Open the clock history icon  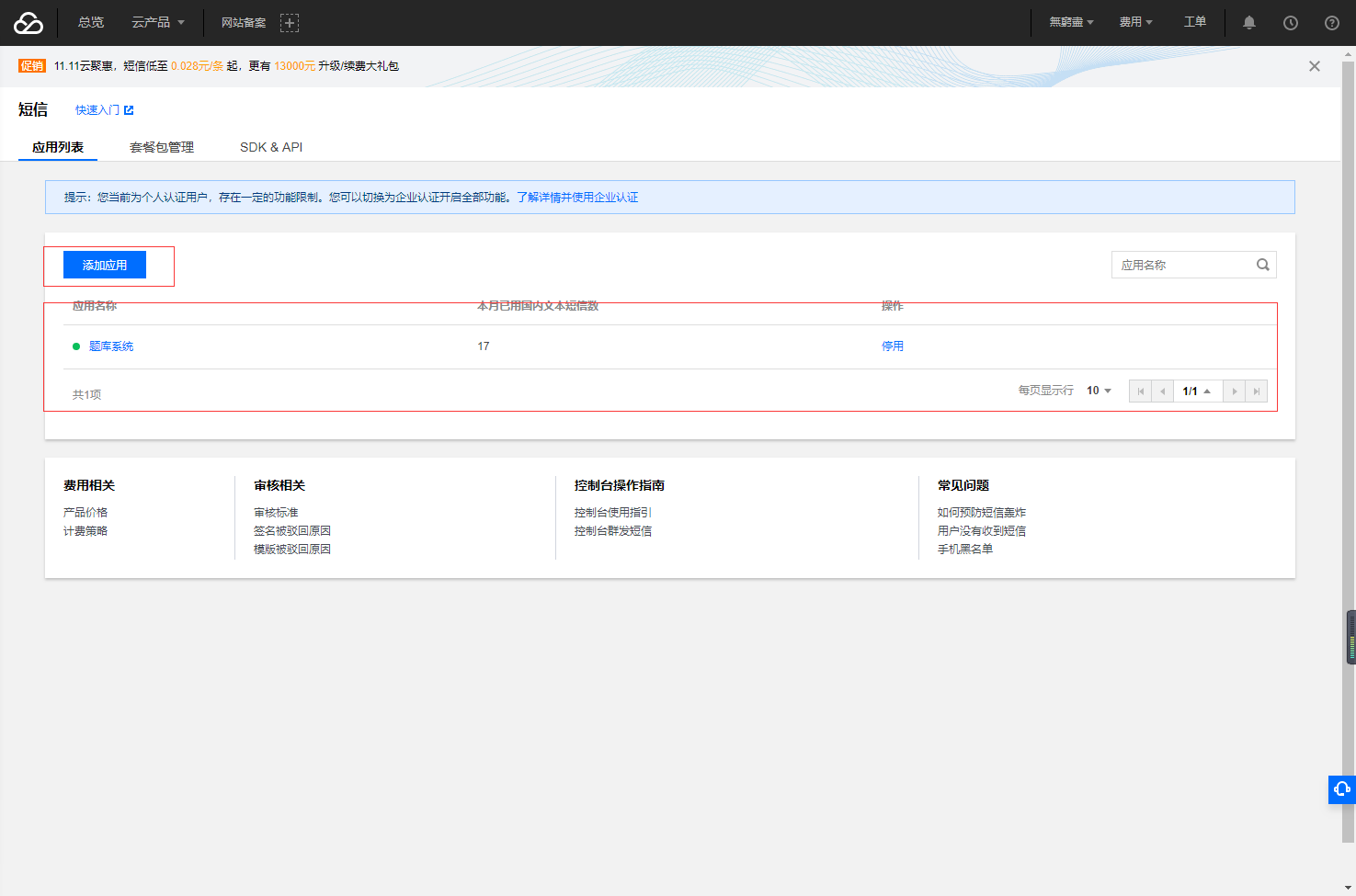(x=1291, y=23)
